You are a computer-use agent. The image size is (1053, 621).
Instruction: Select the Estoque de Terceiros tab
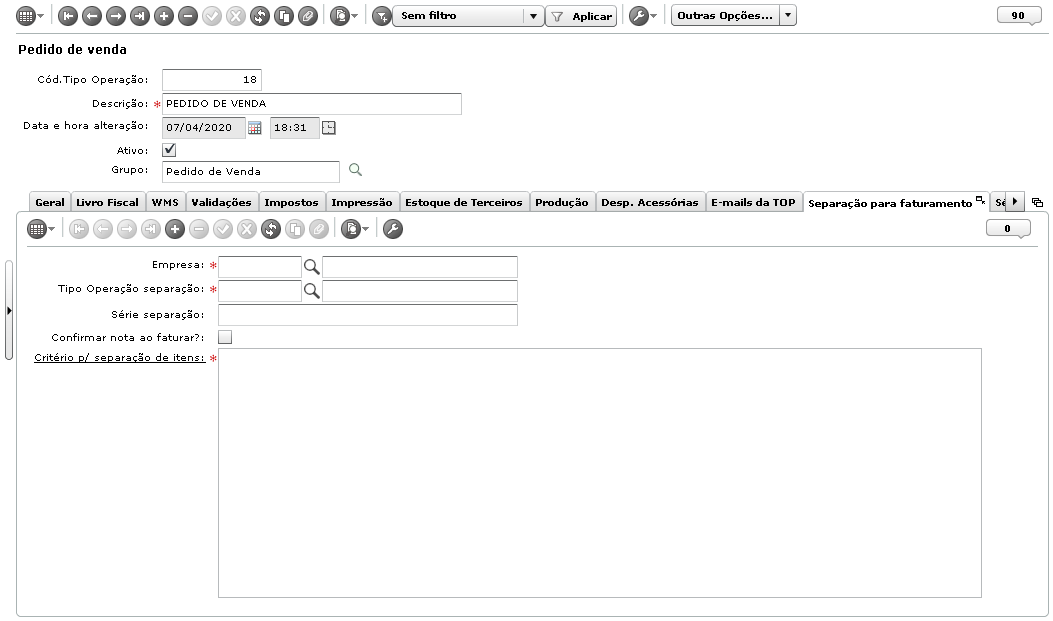(x=464, y=202)
